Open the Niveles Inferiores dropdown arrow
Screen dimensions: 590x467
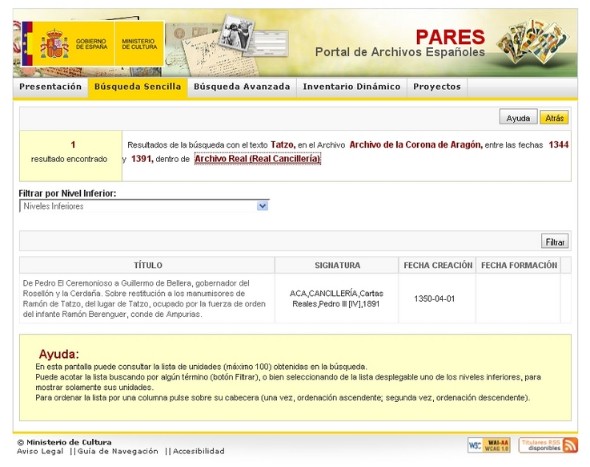click(262, 206)
